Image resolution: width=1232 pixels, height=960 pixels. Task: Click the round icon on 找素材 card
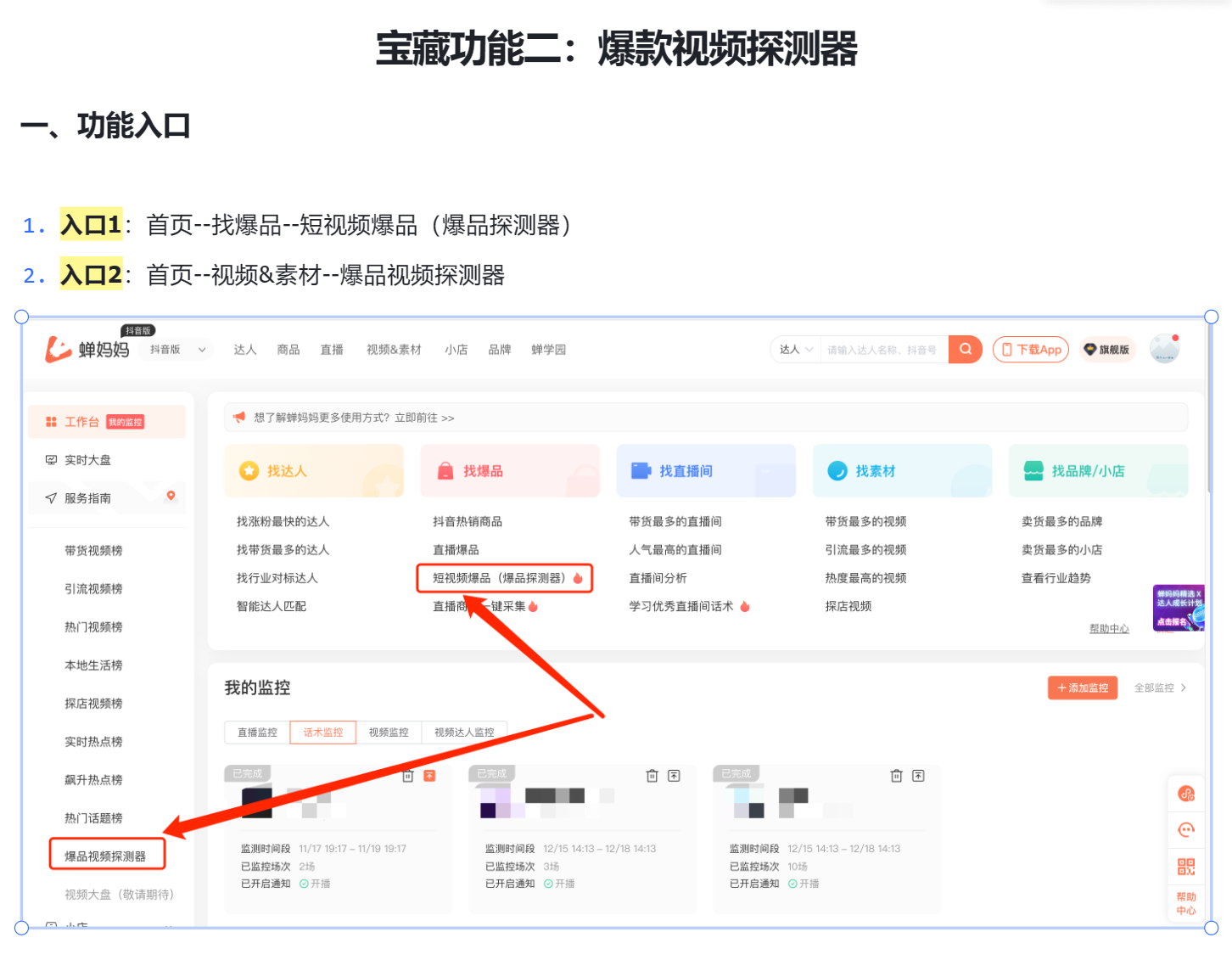click(837, 470)
